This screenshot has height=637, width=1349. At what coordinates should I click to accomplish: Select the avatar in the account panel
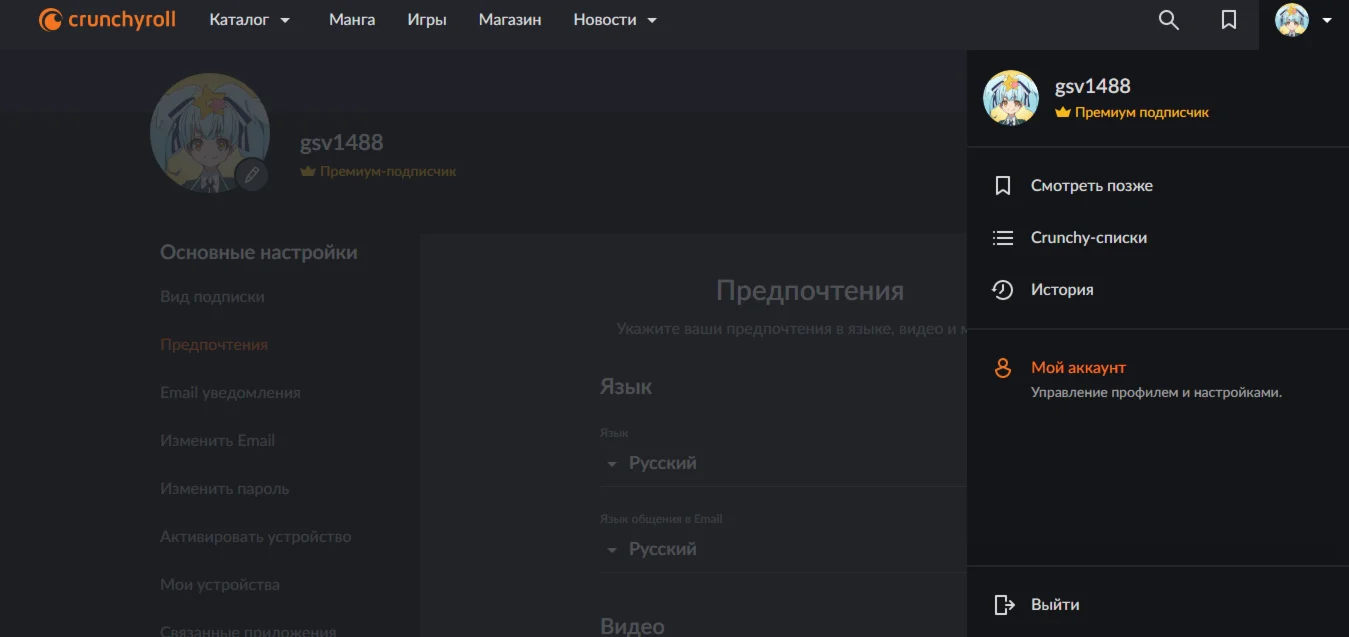(x=1011, y=98)
